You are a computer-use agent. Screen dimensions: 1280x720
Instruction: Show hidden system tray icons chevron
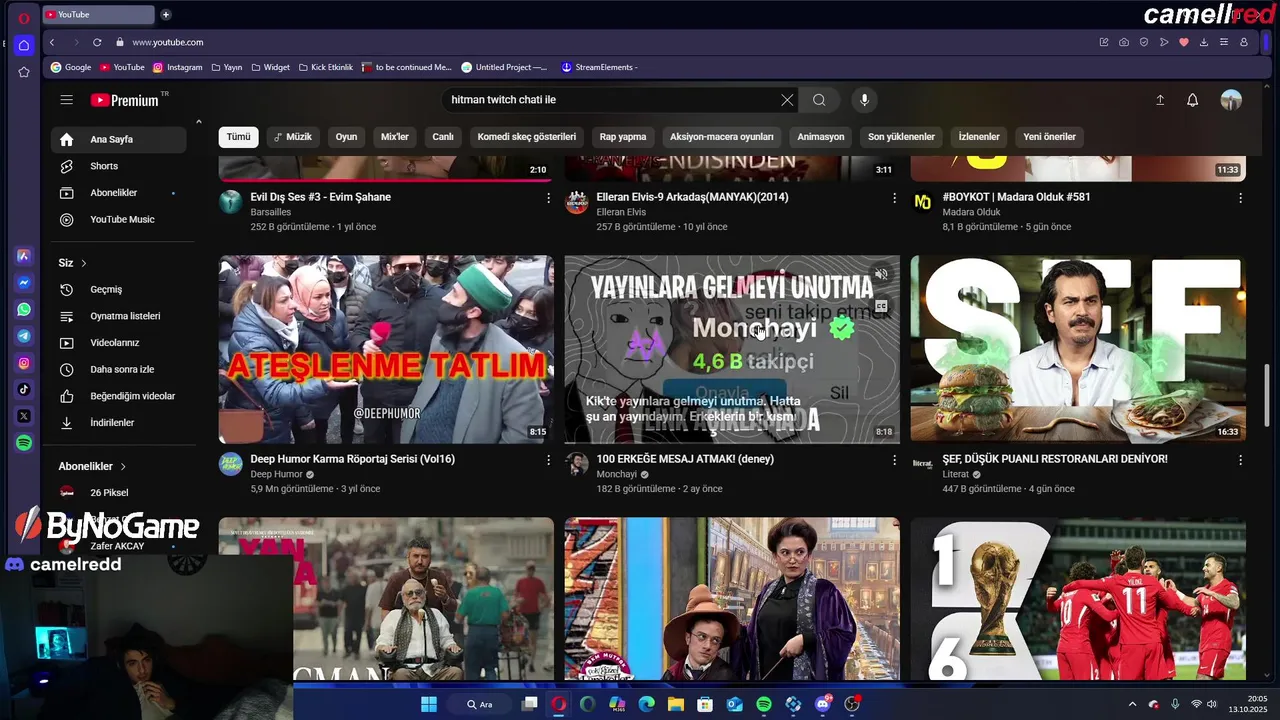1132,704
